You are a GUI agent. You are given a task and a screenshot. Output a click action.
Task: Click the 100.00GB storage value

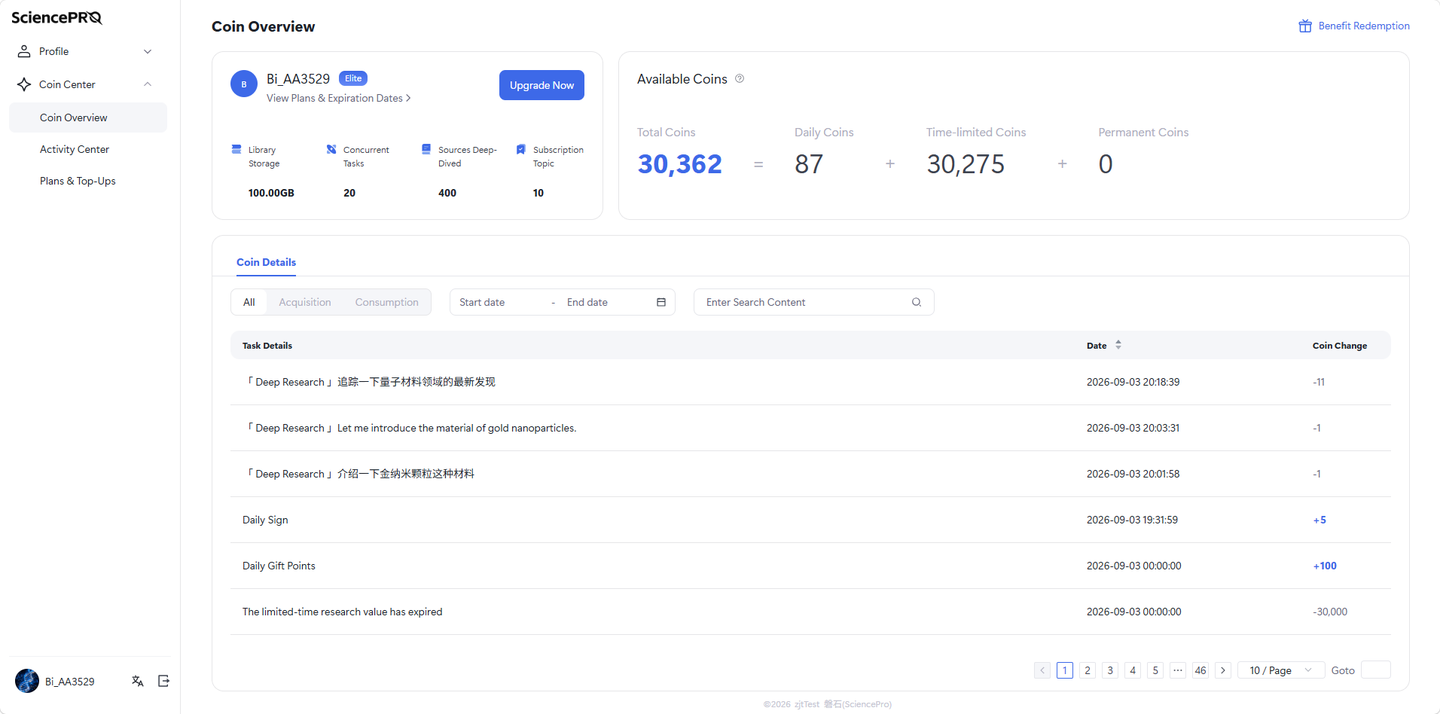271,193
